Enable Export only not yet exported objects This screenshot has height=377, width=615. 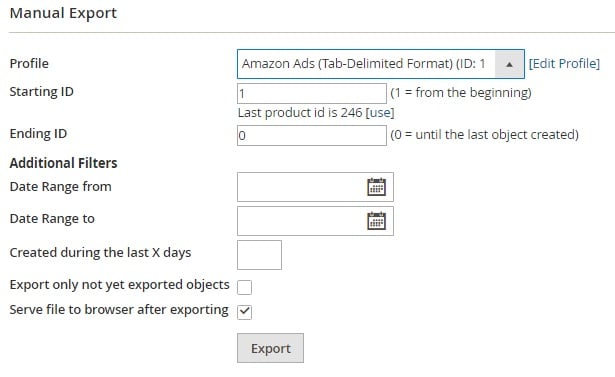click(244, 287)
